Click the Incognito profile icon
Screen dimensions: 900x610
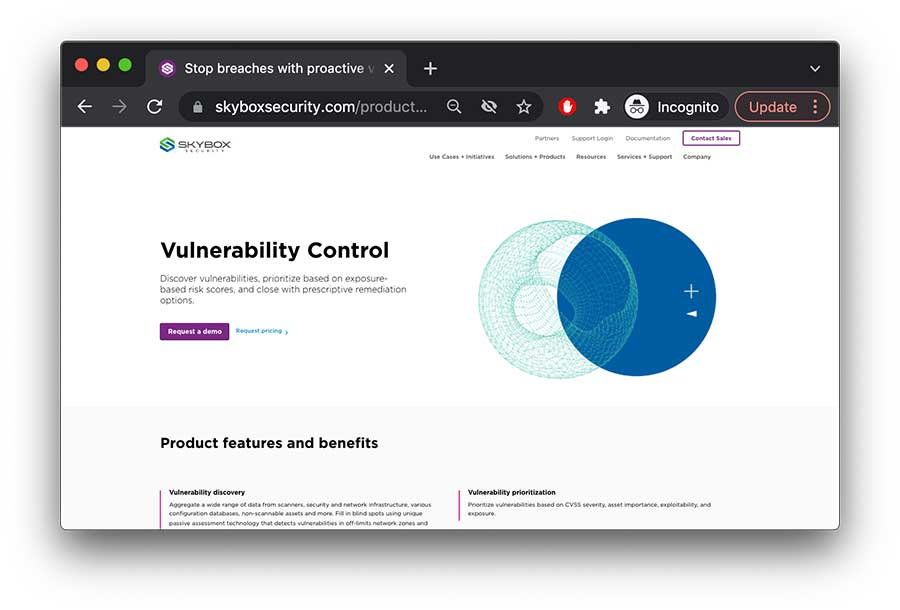637,107
